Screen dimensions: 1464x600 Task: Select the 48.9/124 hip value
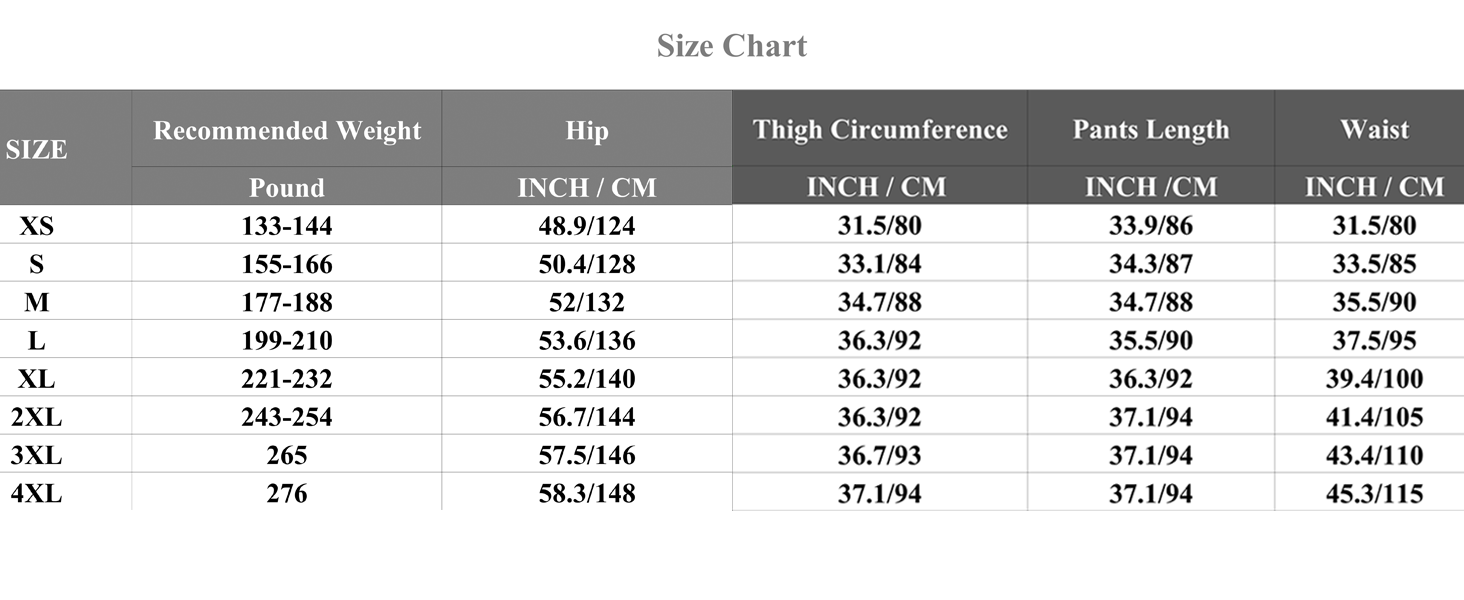587,226
